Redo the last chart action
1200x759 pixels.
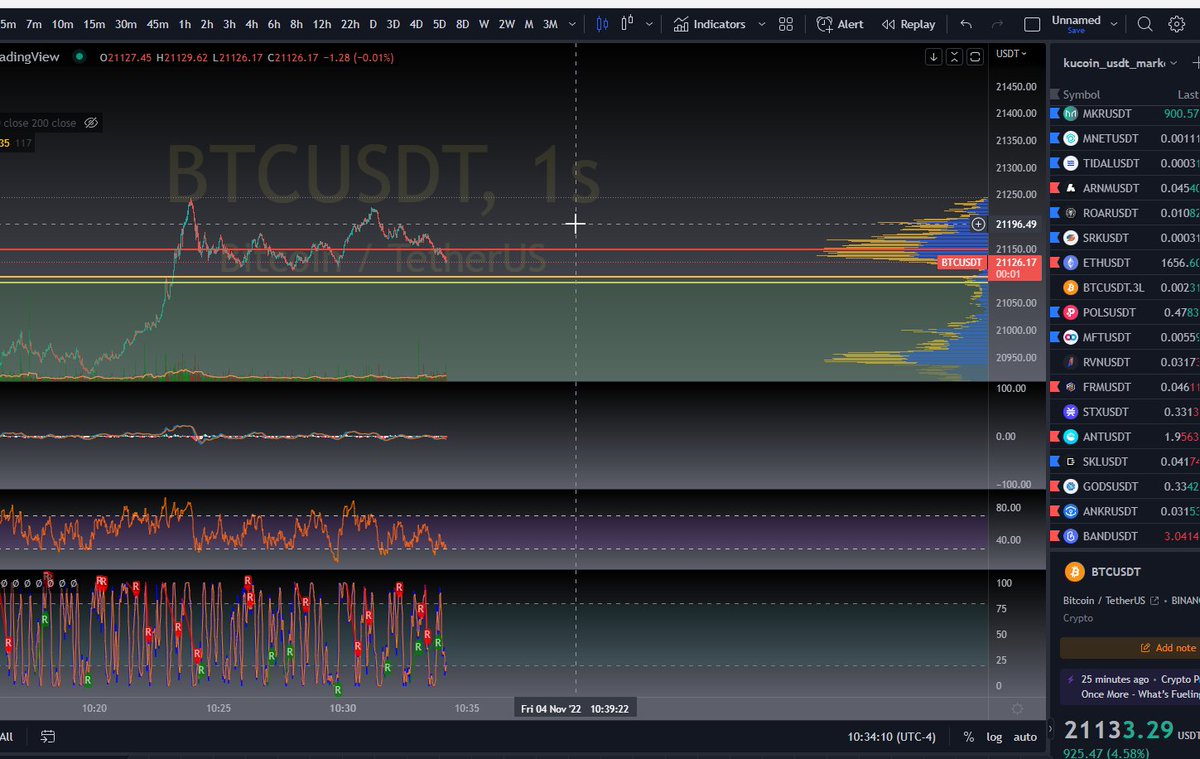pos(997,24)
